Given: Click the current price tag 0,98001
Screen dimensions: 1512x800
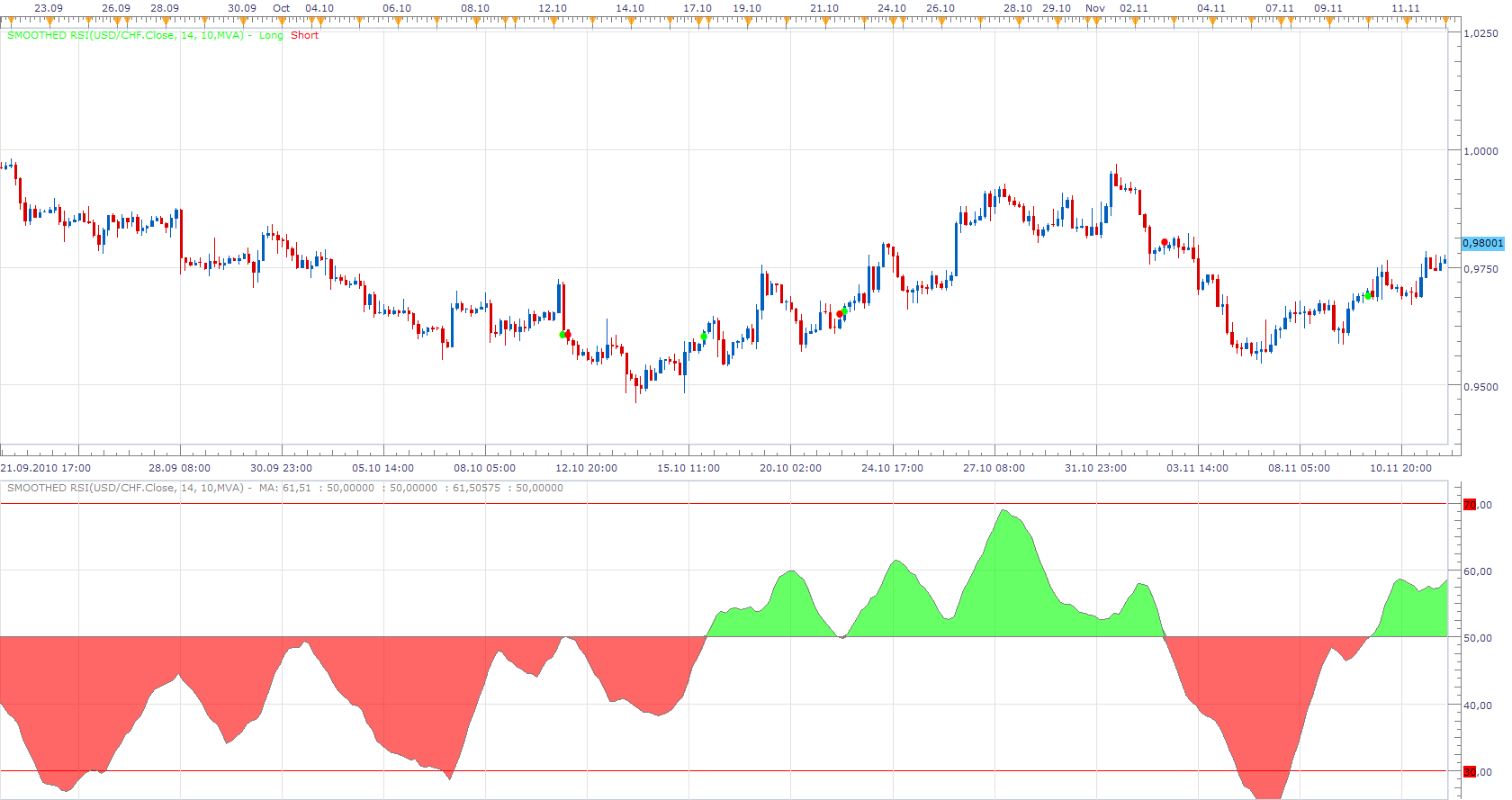Looking at the screenshot, I should (x=1482, y=243).
